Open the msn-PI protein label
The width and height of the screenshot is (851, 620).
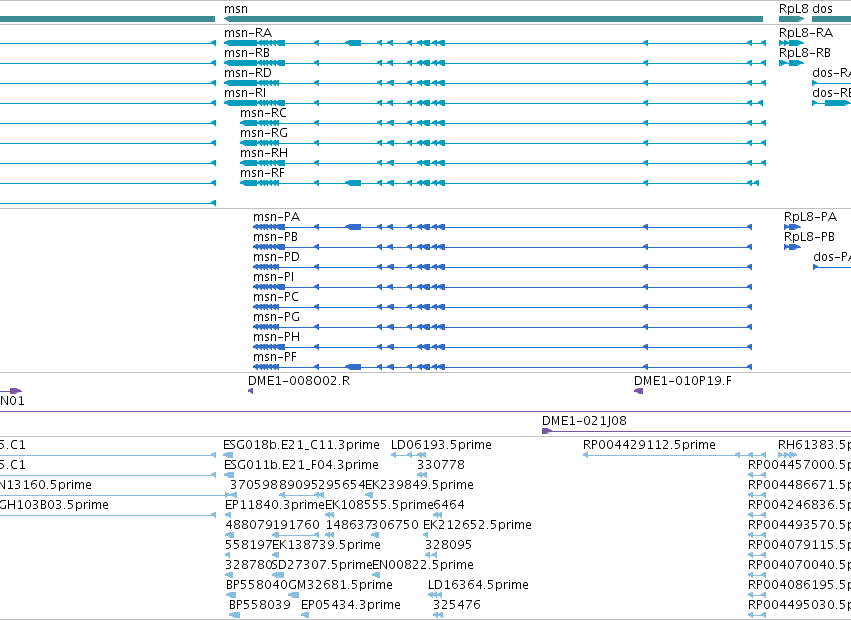(274, 277)
